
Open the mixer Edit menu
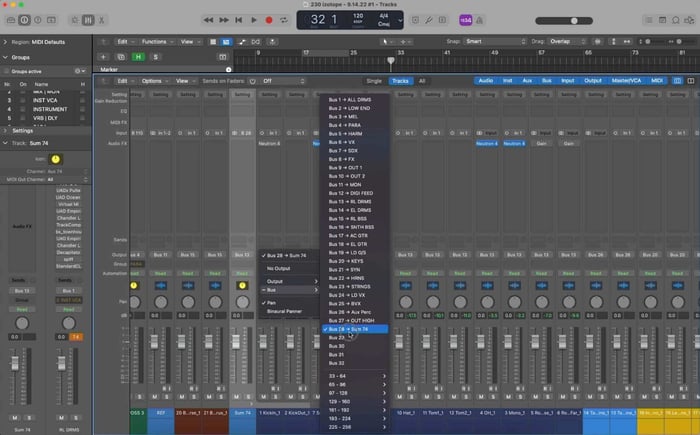(125, 81)
